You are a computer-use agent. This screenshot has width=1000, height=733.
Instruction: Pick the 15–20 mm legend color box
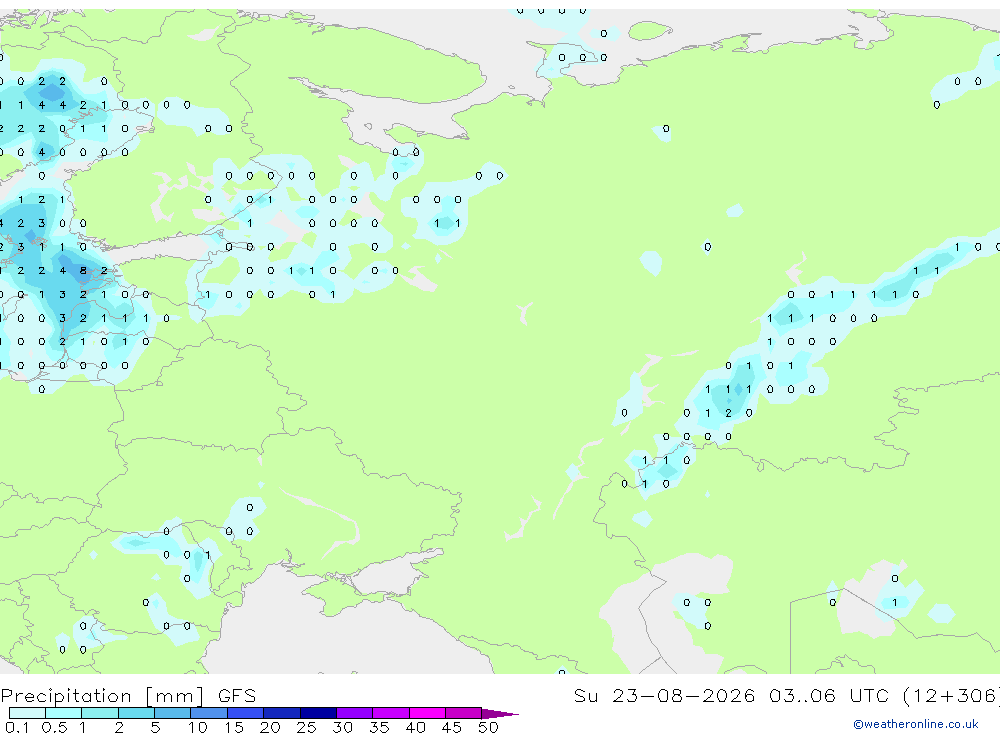[x=246, y=713]
